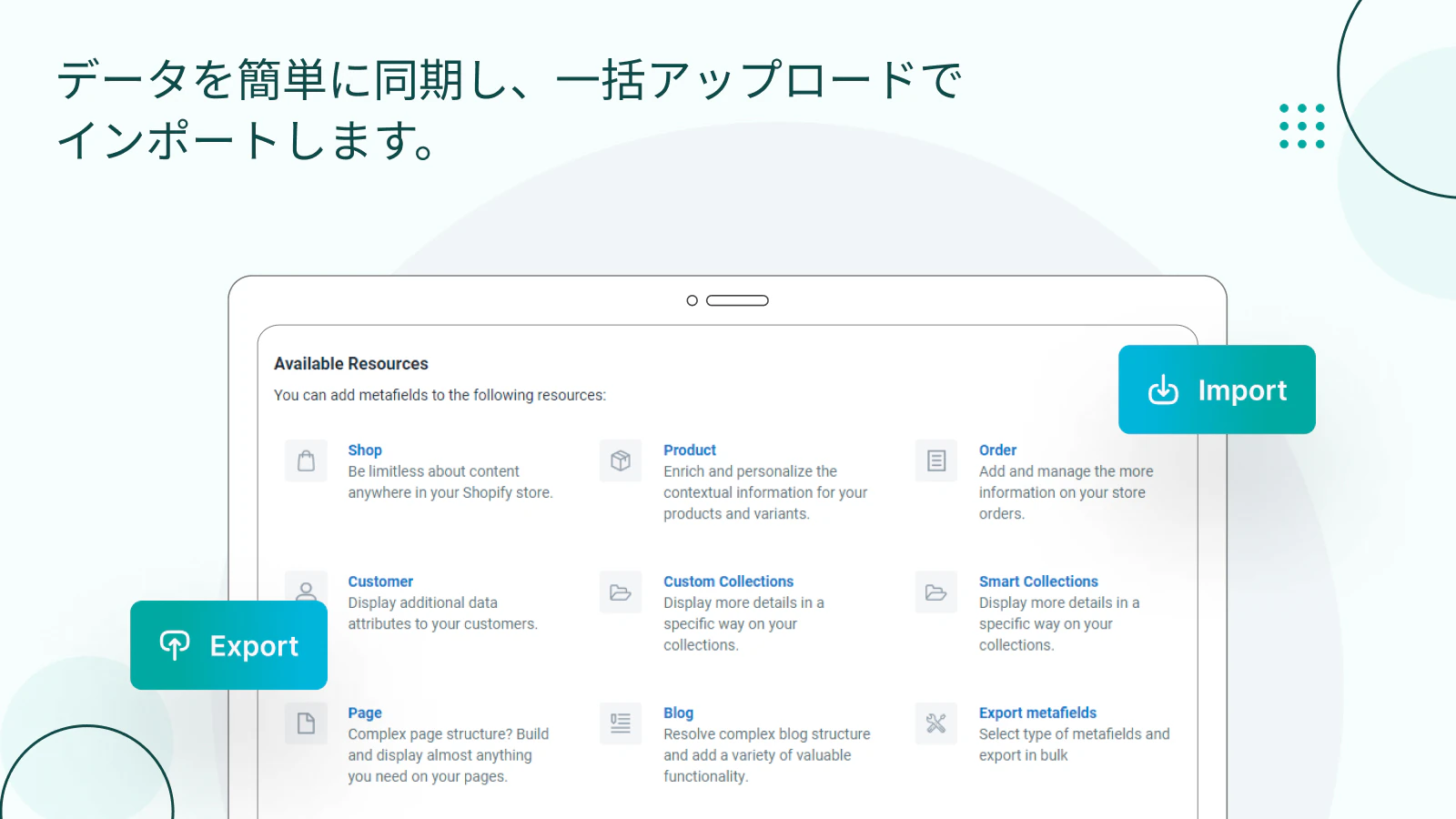The width and height of the screenshot is (1456, 819).
Task: Open the Order resource link
Action: click(x=997, y=450)
